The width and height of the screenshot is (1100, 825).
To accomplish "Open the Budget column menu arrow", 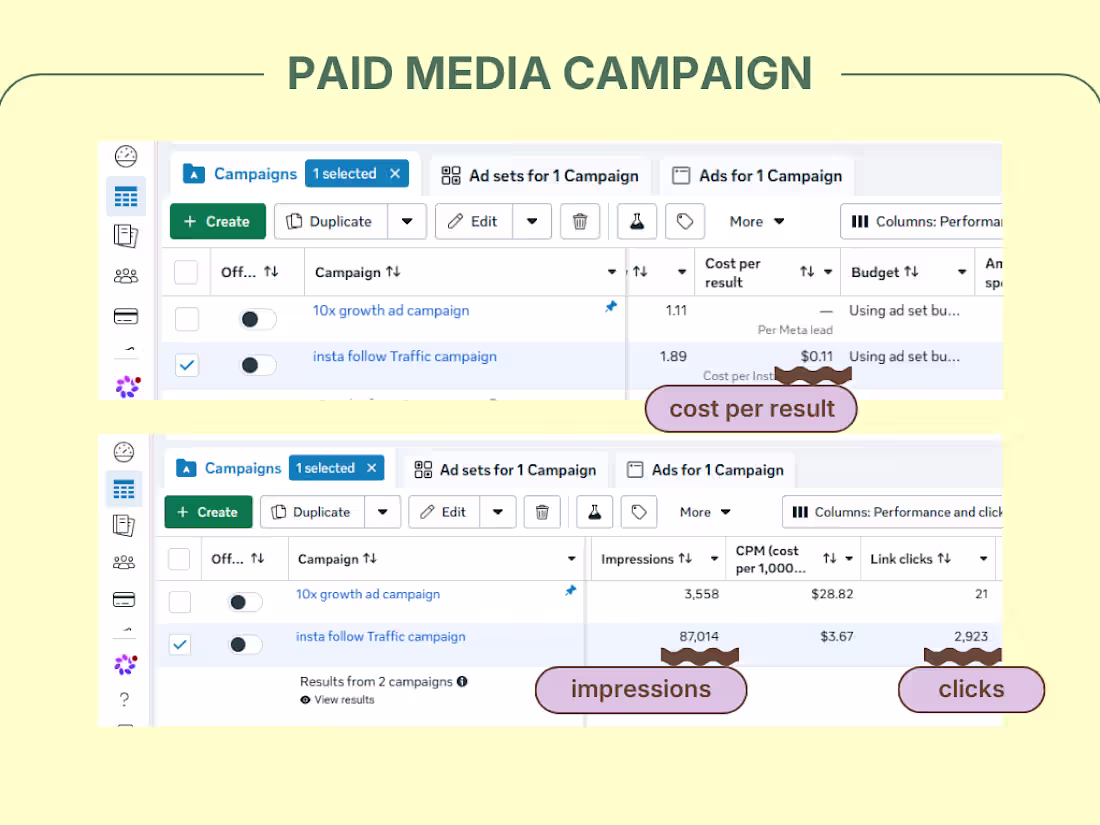I will click(x=962, y=271).
